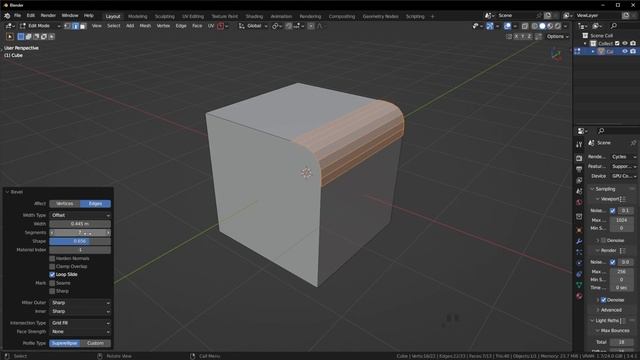Enable Mark Seams checkbox
640x360 pixels.
tap(52, 283)
